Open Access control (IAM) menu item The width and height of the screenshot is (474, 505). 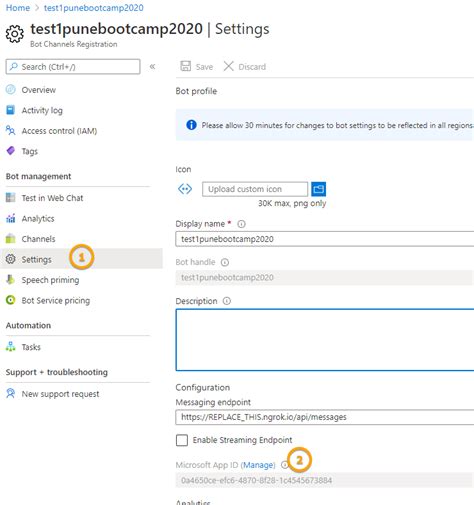pyautogui.click(x=59, y=131)
